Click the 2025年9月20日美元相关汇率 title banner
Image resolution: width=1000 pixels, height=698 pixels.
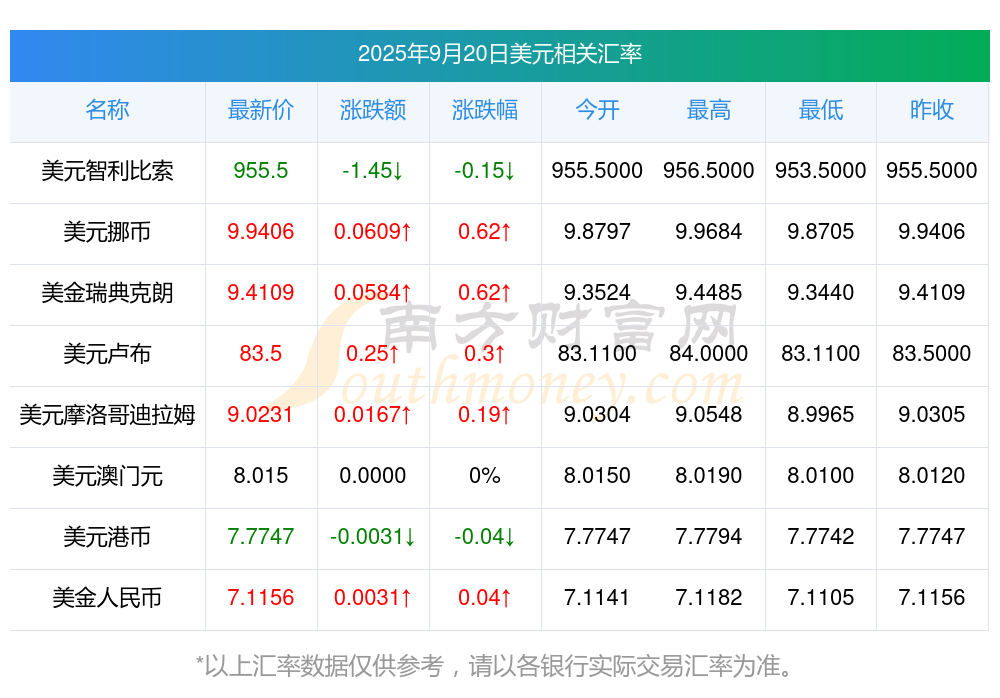coord(500,54)
